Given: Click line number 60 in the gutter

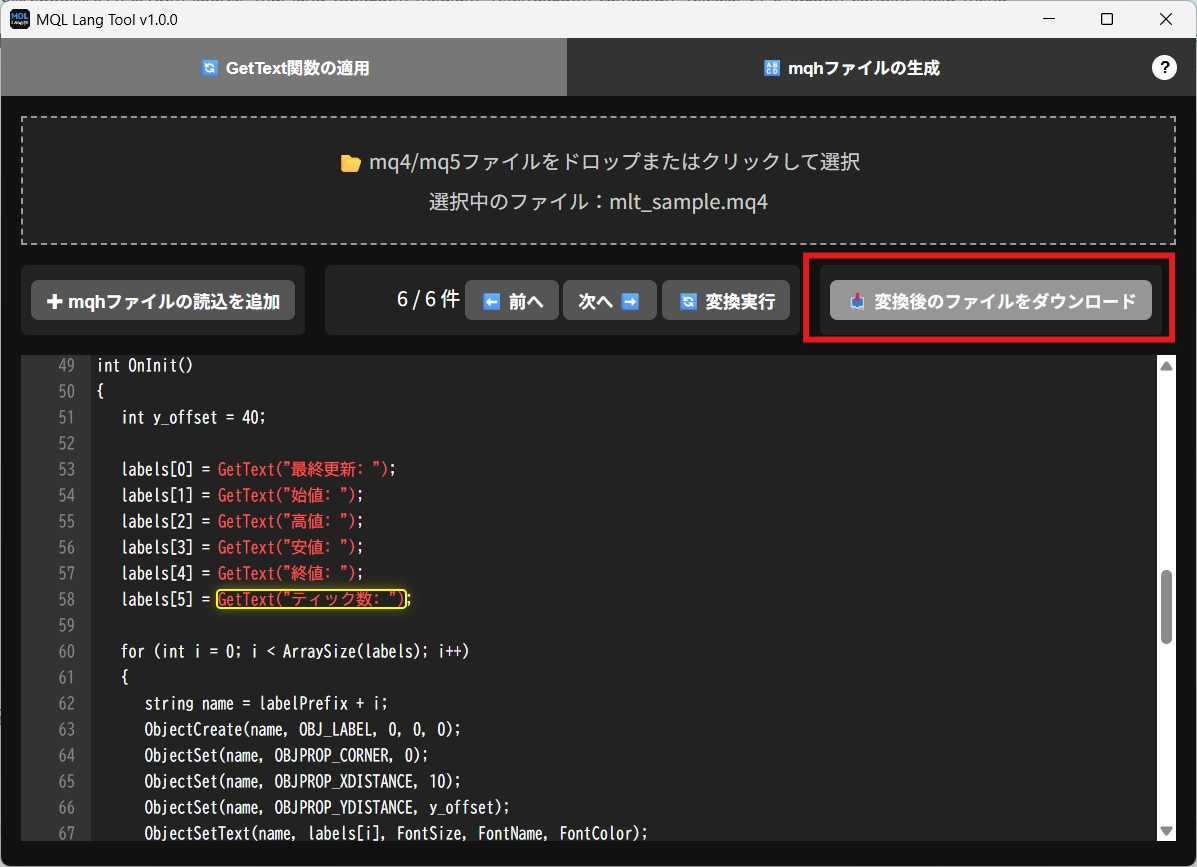Looking at the screenshot, I should [x=66, y=651].
